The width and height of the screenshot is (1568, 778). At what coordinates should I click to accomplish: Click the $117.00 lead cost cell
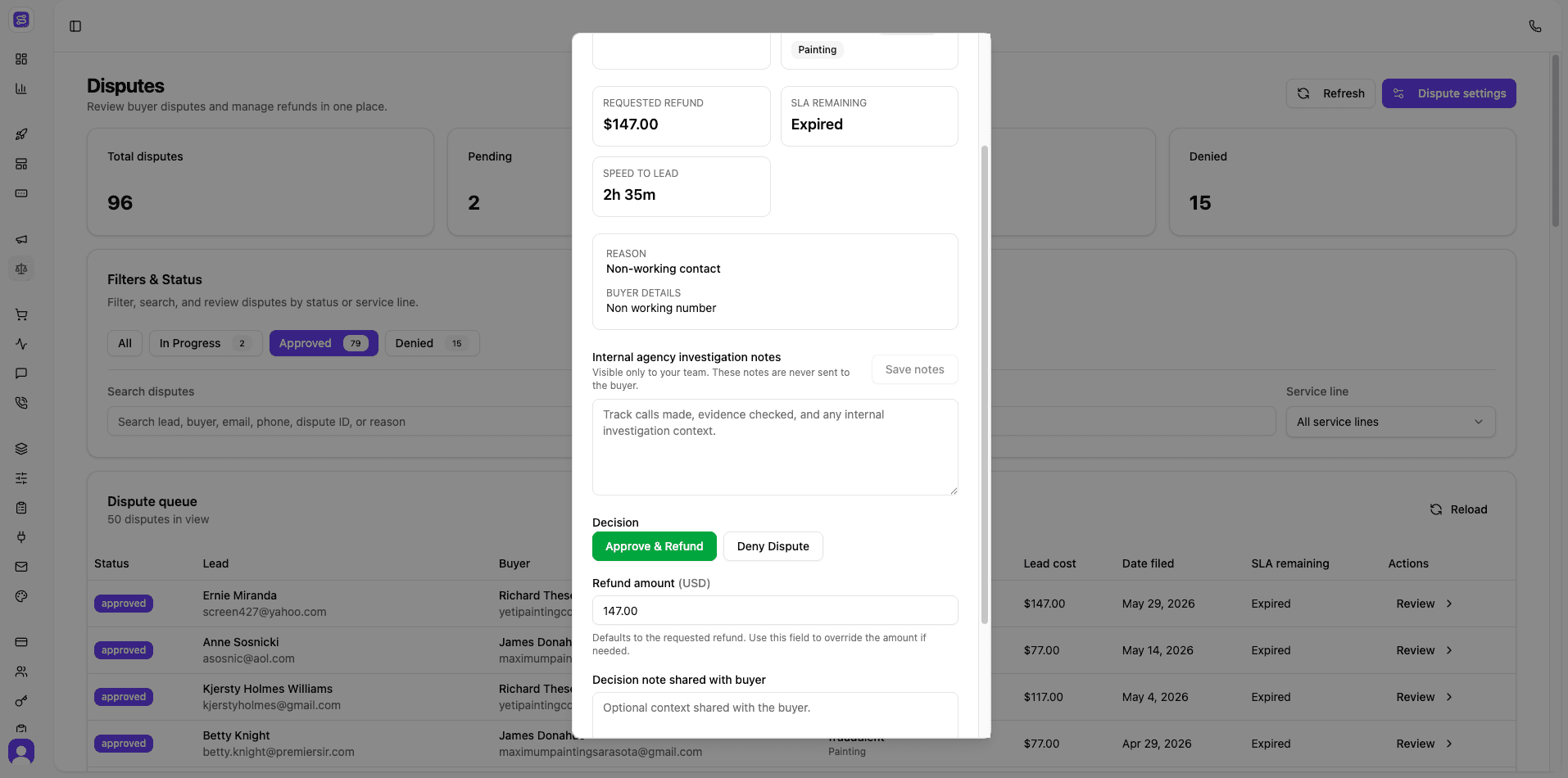click(x=1043, y=697)
